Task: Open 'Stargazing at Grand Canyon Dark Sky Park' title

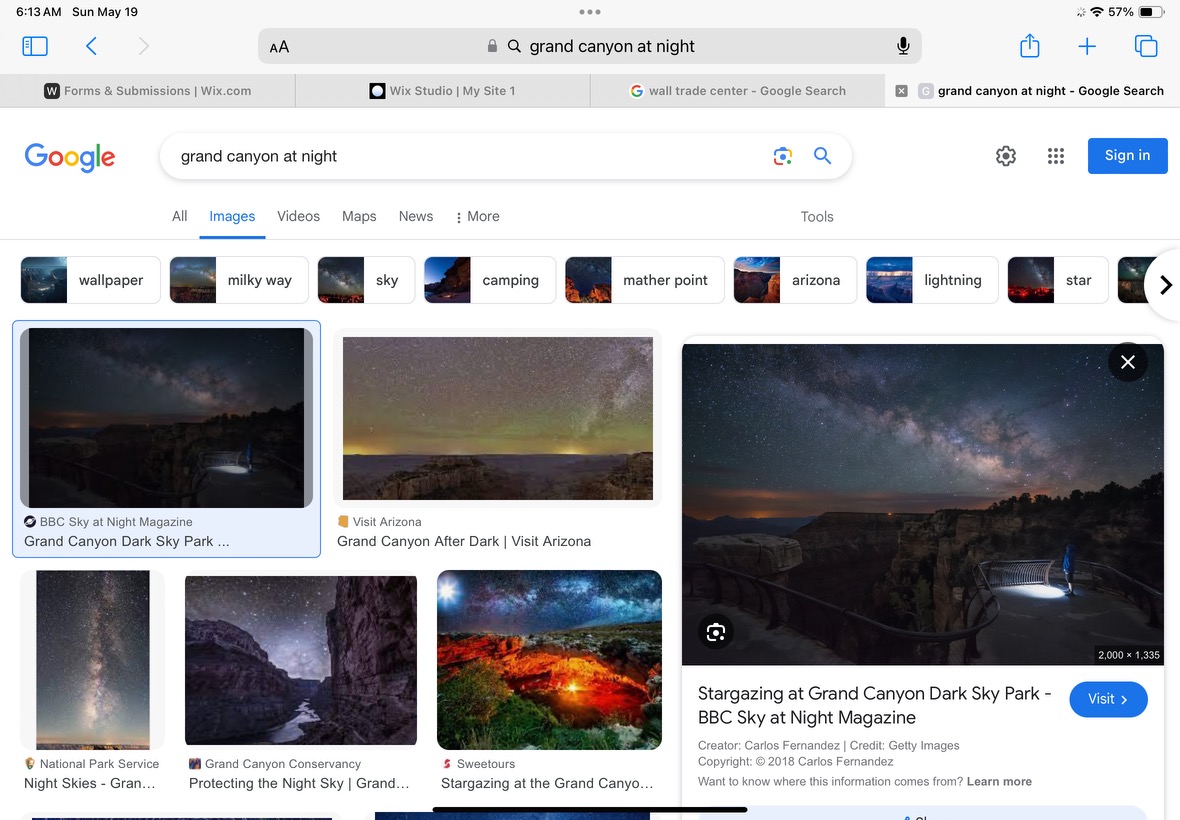Action: click(874, 705)
